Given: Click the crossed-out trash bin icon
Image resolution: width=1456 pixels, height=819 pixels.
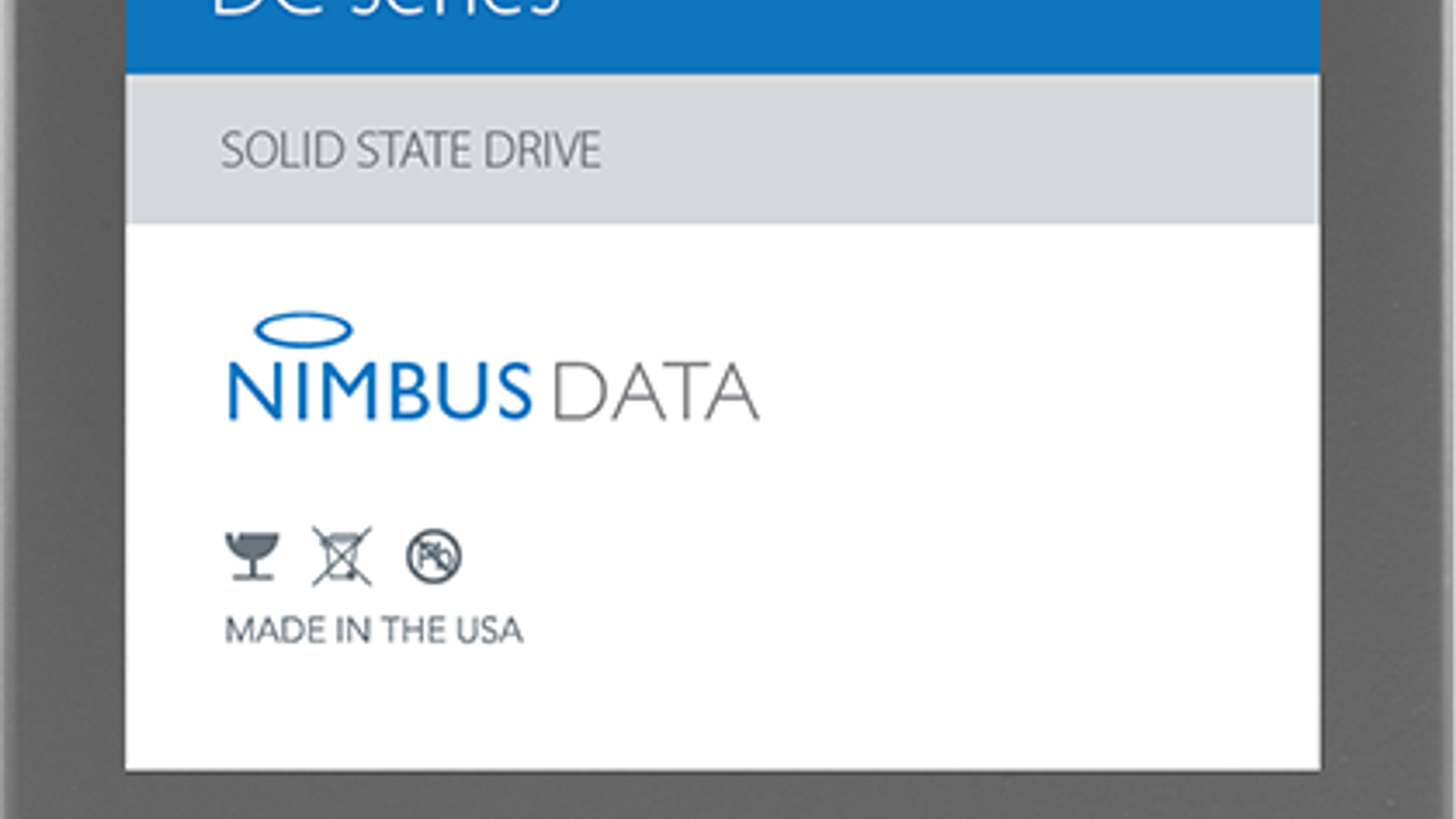Looking at the screenshot, I should [x=341, y=556].
